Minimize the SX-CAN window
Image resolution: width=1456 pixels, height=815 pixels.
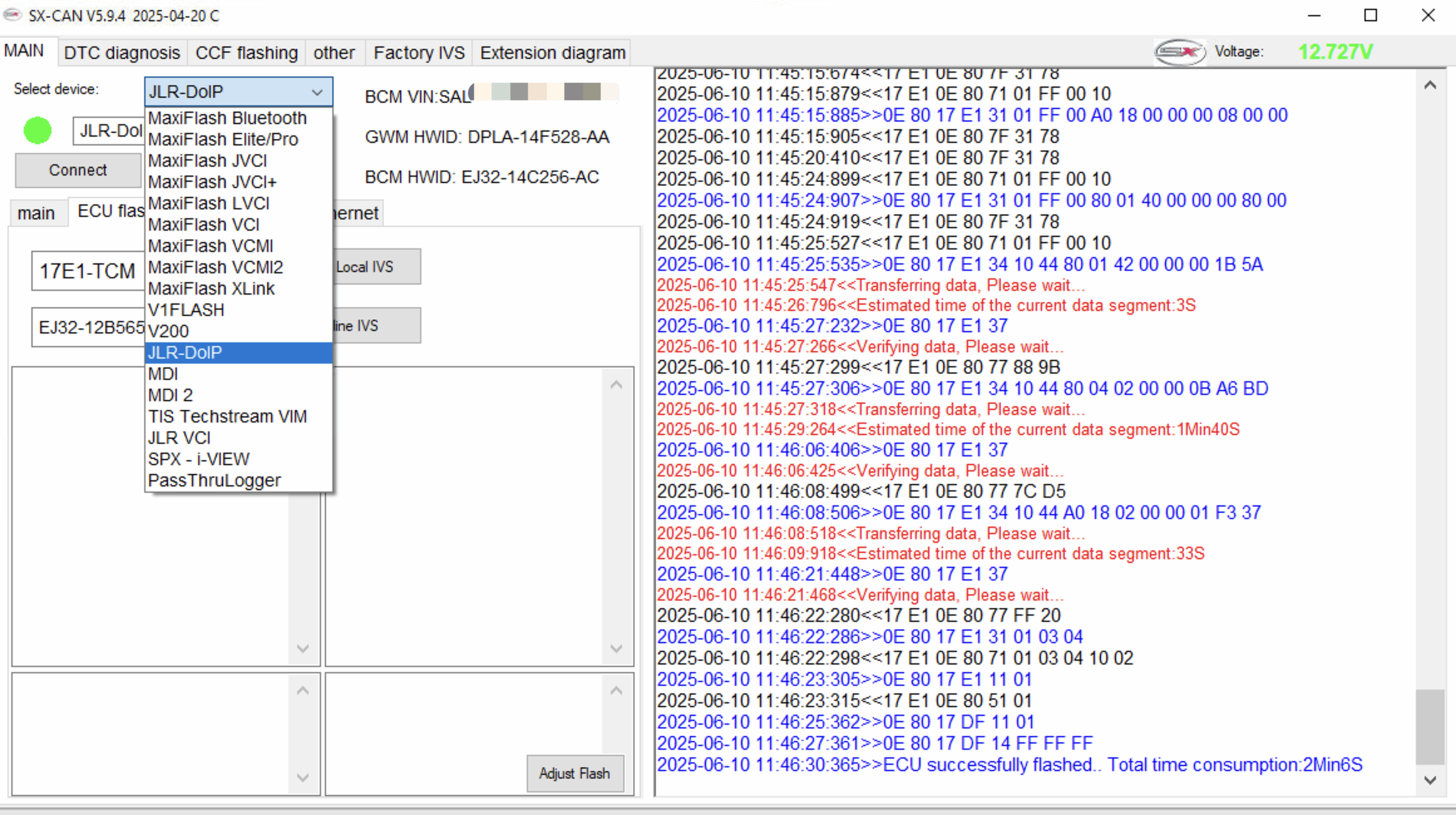[1314, 15]
